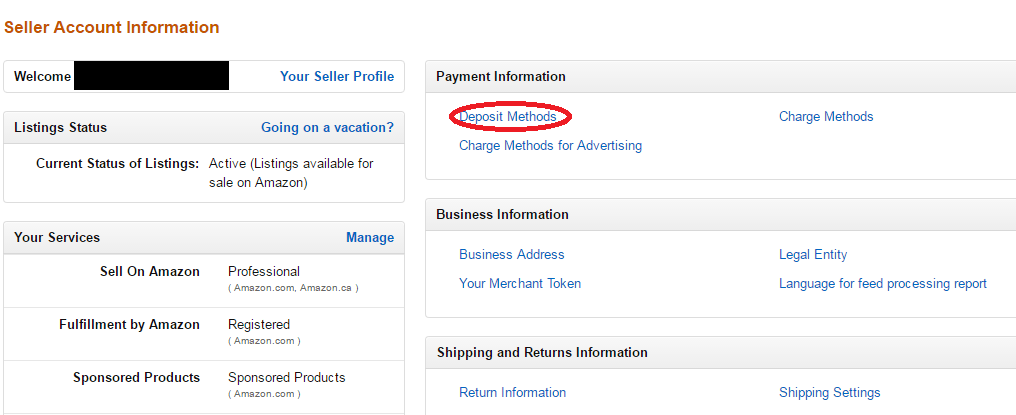View Your Merchant Token
Screen dimensions: 1016x415
point(520,283)
